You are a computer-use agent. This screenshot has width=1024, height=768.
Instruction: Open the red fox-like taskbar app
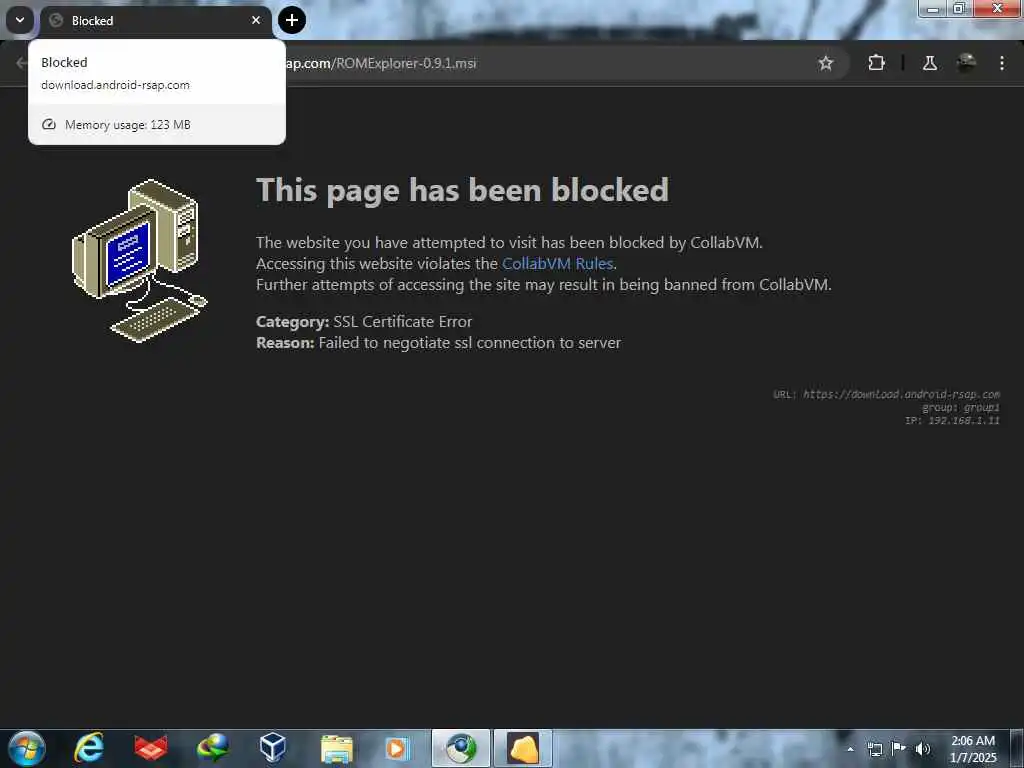[x=151, y=748]
